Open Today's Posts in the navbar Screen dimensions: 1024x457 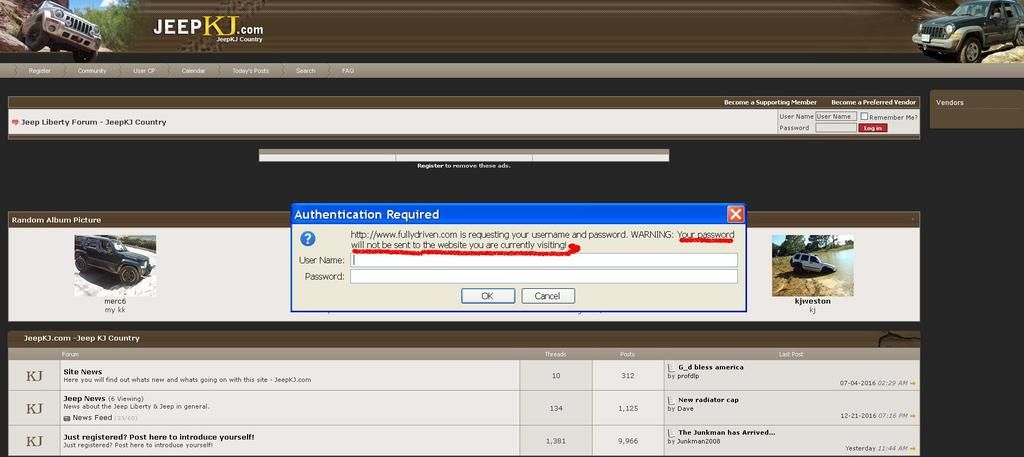tap(251, 71)
